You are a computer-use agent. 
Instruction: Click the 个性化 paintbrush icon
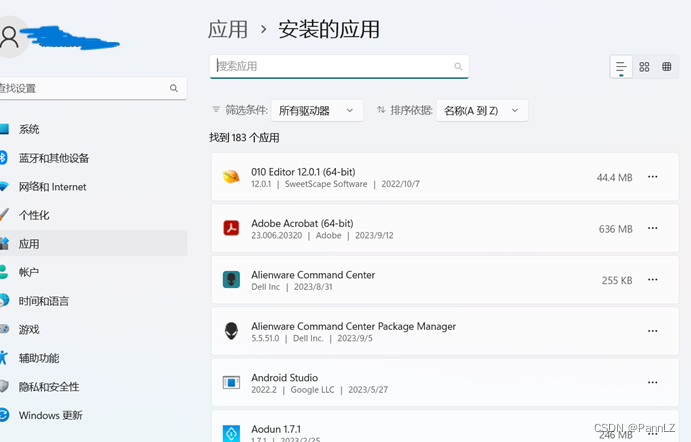[x=4, y=215]
